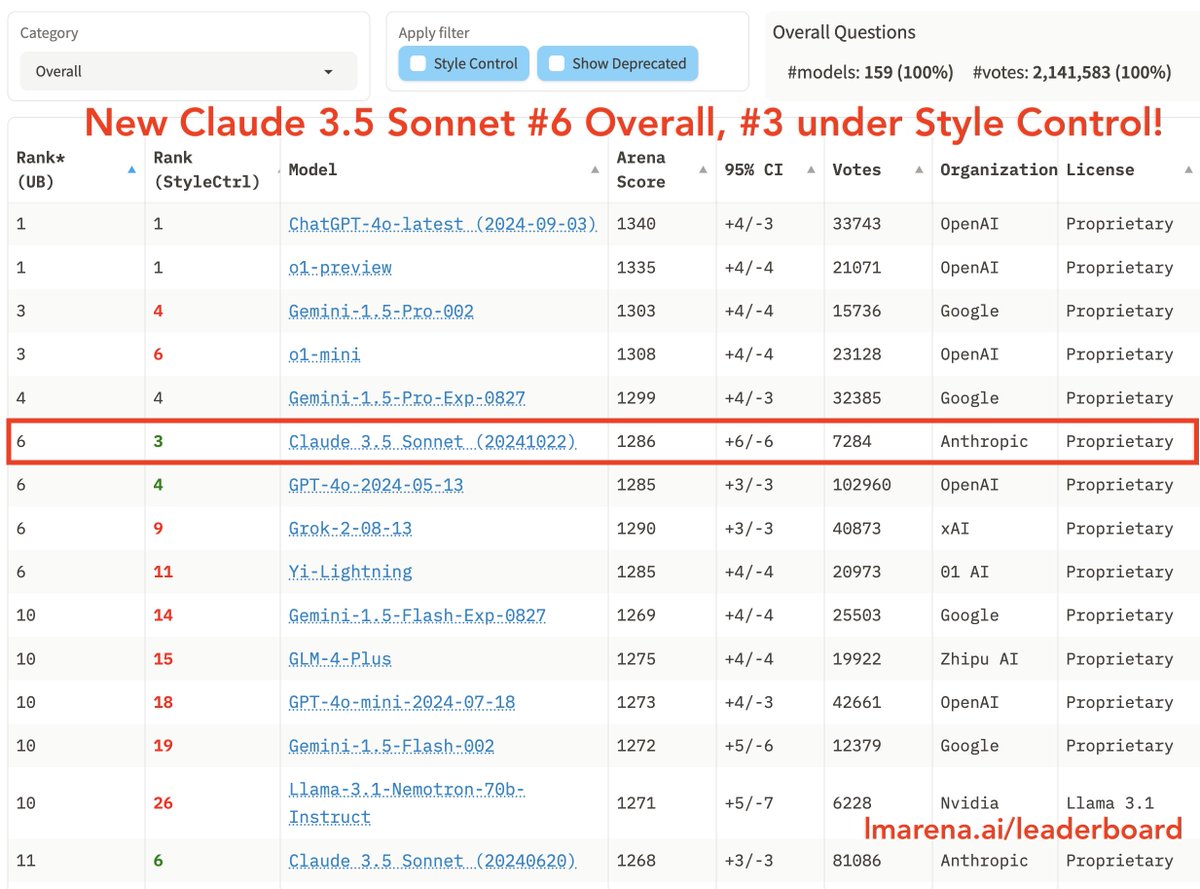
Task: Open the Yi-Lightning model link
Action: click(350, 572)
